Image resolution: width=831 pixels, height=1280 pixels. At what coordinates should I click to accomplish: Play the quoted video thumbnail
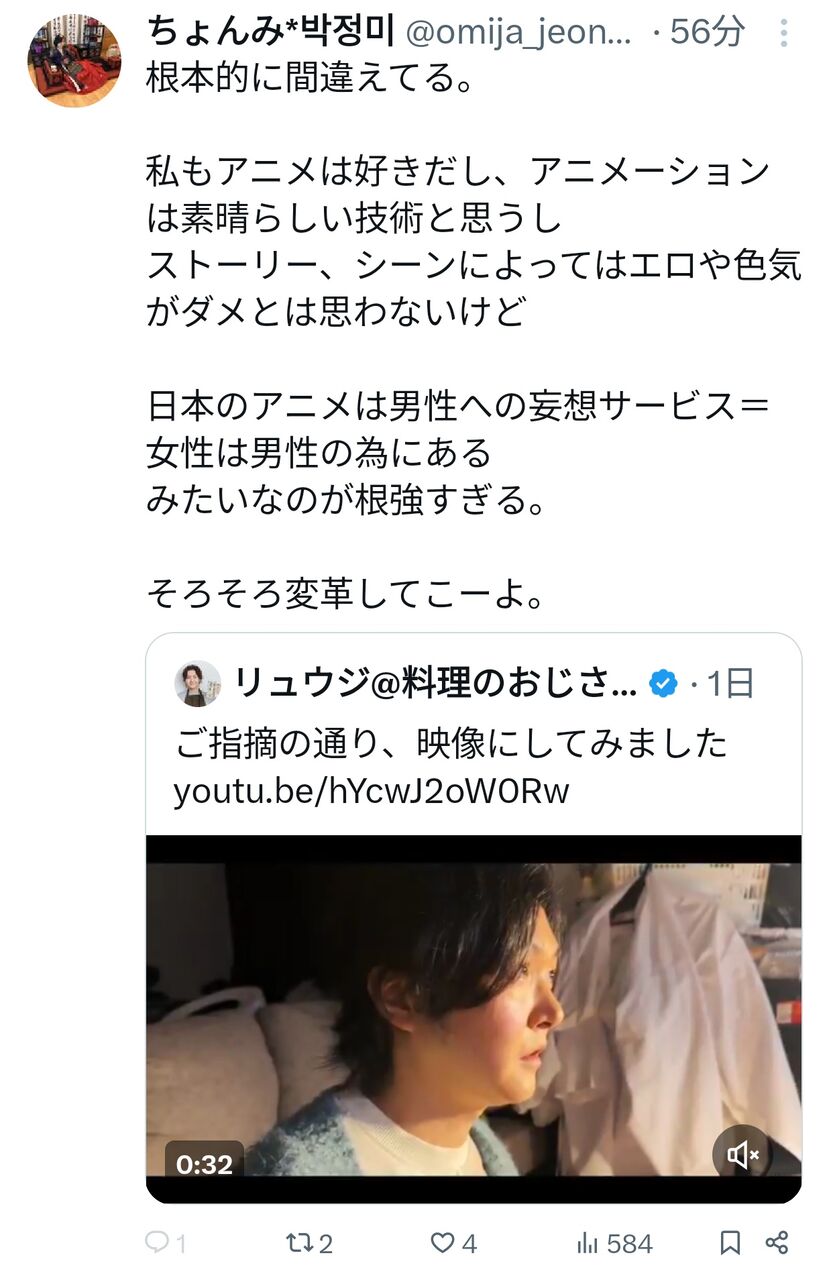474,1018
